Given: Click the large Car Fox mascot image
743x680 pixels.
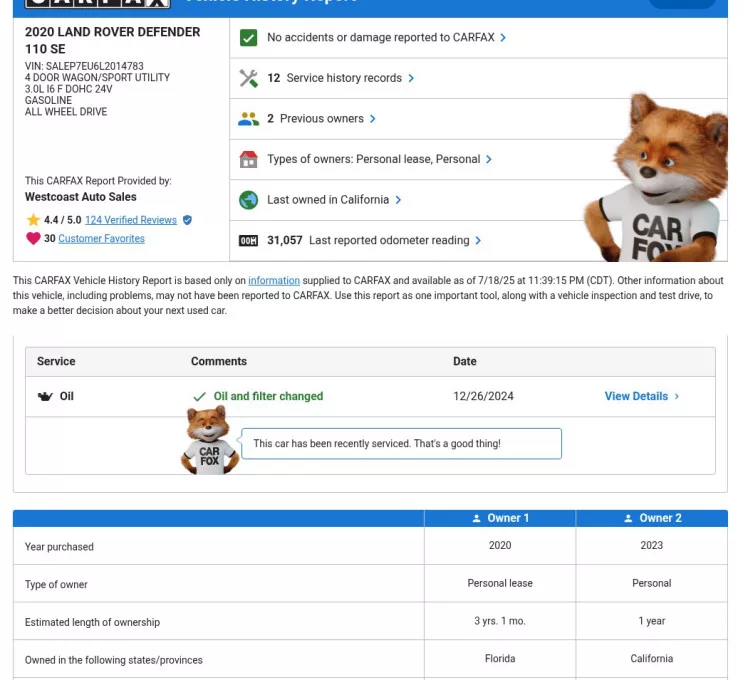Looking at the screenshot, I should pyautogui.click(x=655, y=180).
